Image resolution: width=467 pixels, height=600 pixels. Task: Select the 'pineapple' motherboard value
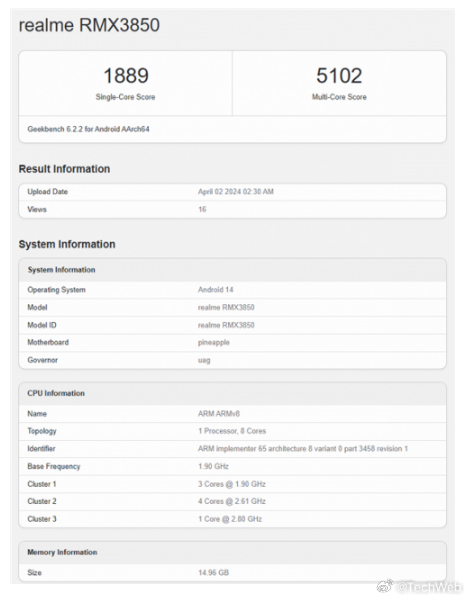pos(214,342)
